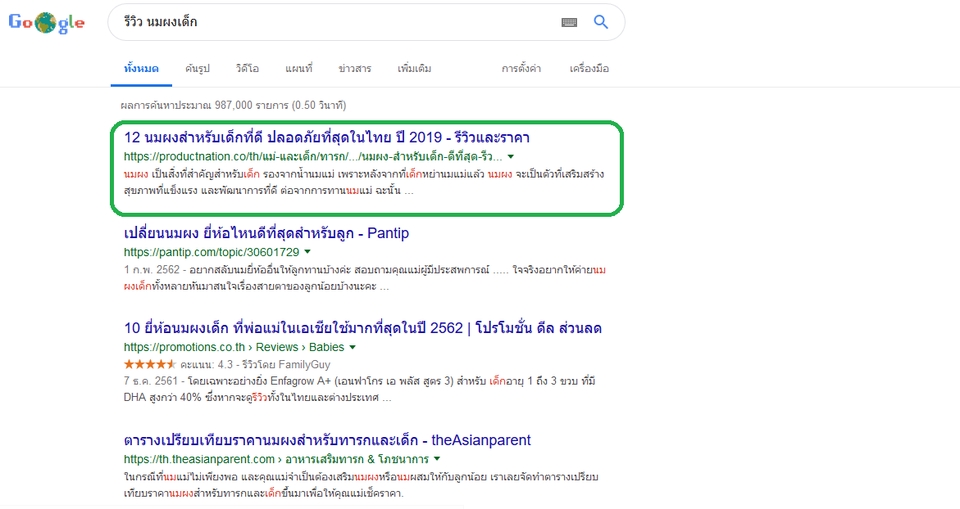Open the 12 นมผงสำหรับเด็กที่ดี result title
960x509 pixels.
pos(326,137)
